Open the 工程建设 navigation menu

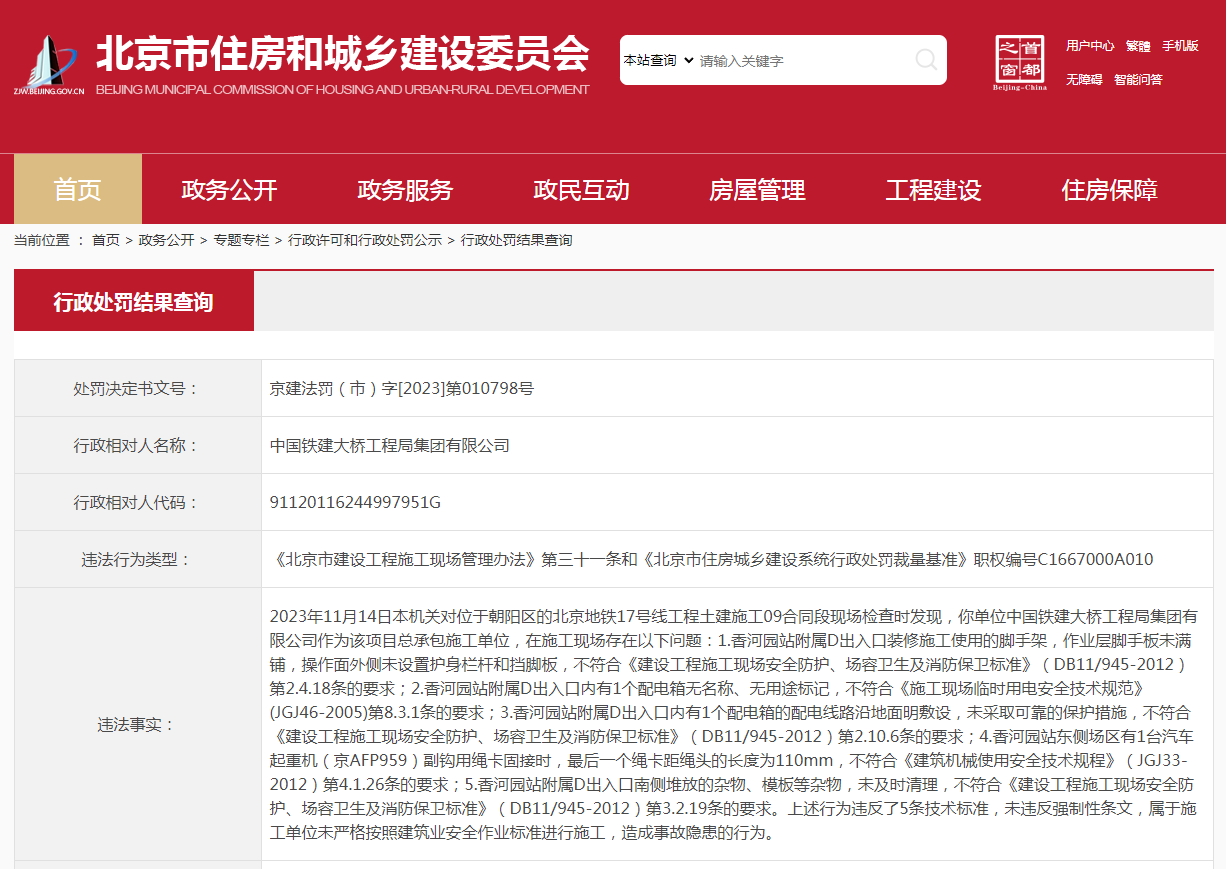pos(933,190)
